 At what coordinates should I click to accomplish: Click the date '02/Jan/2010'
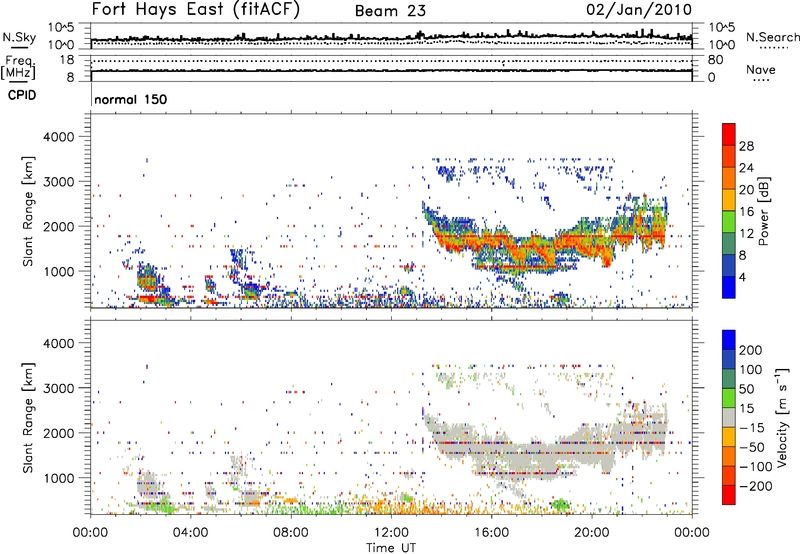pos(639,10)
